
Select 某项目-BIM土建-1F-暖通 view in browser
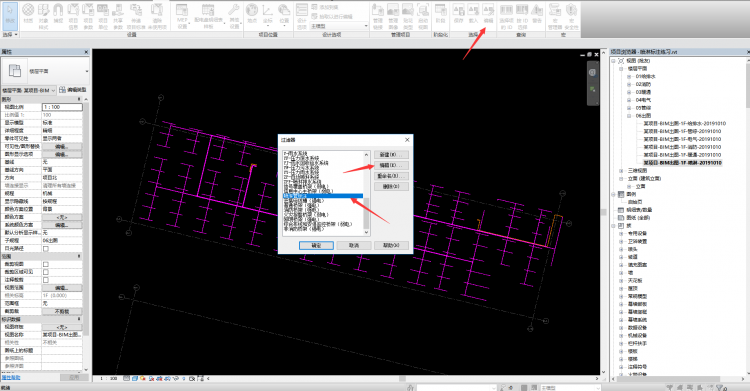[682, 155]
